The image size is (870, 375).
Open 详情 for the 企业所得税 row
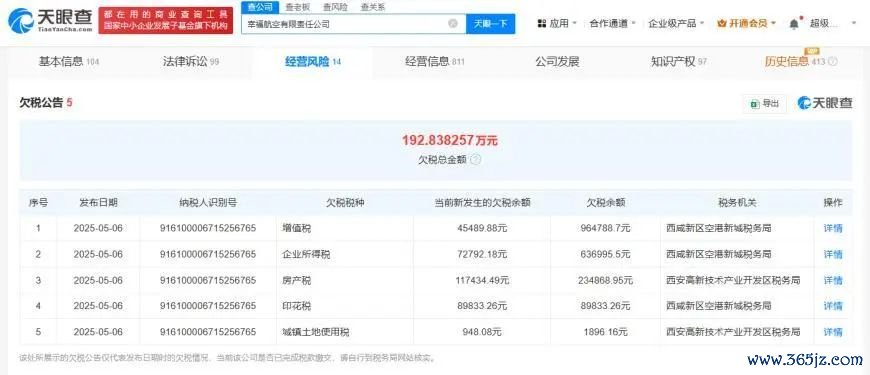point(833,254)
